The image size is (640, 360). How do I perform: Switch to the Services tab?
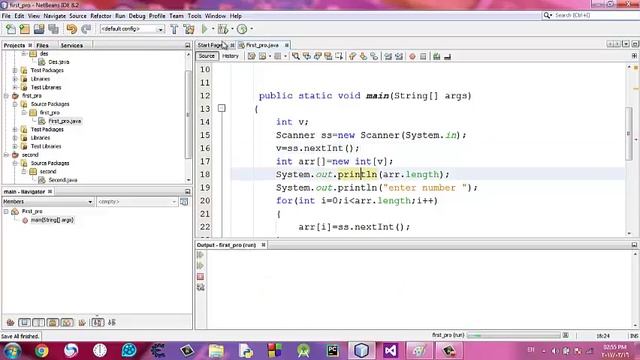coord(72,45)
